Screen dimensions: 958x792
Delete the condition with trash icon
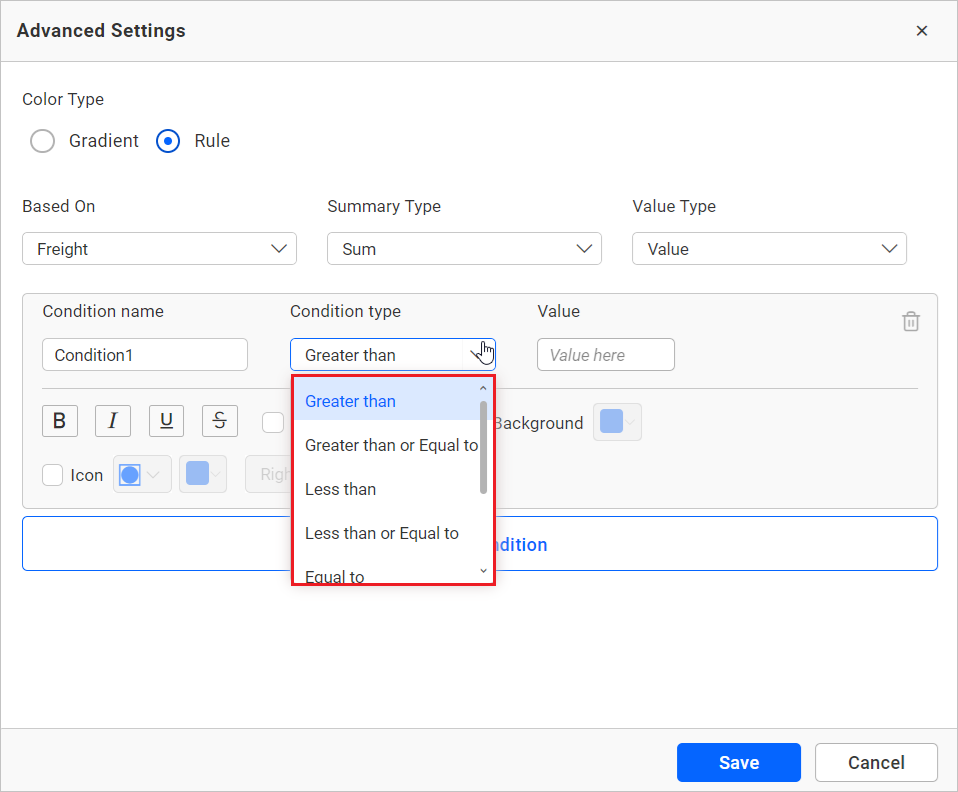(x=910, y=322)
